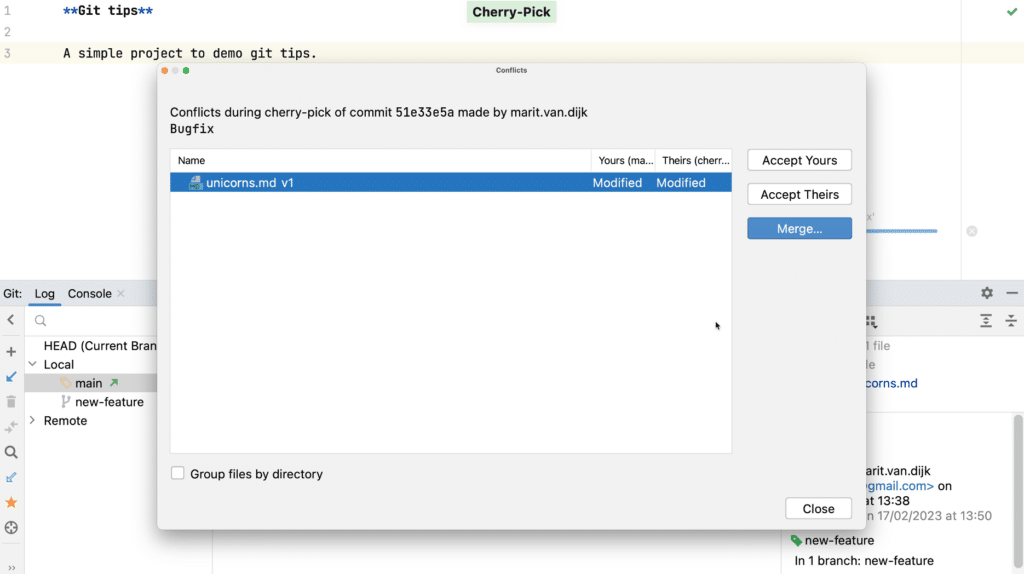1024x574 pixels.
Task: Click the Yours column header
Action: click(x=625, y=161)
